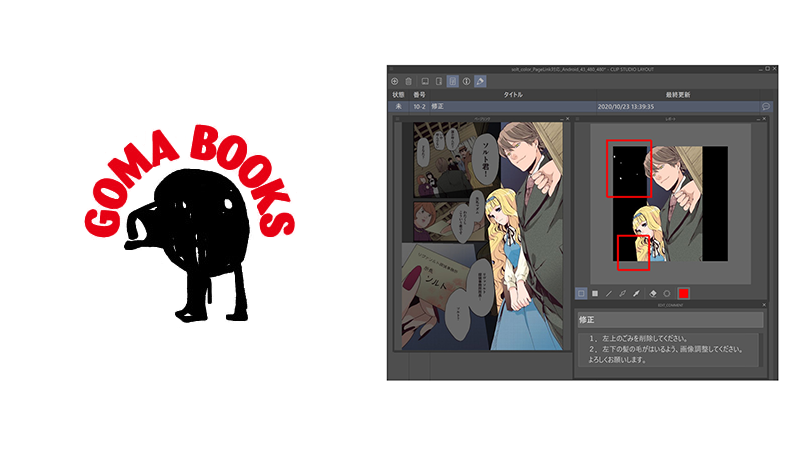Image resolution: width=800 pixels, height=450 pixels.
Task: Click the info circle icon
Action: click(466, 81)
